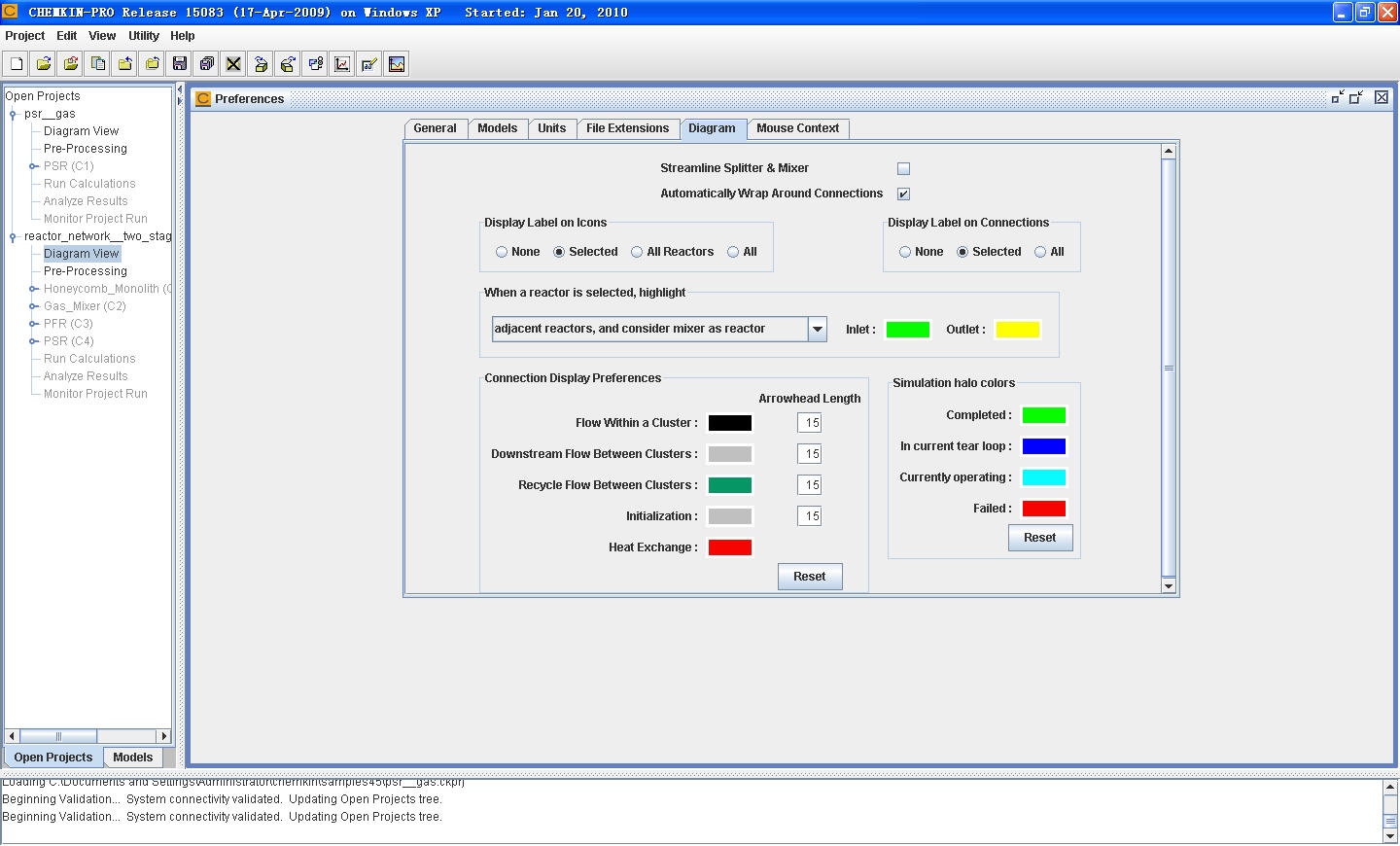The width and height of the screenshot is (1400, 846).
Task: Click the In current tear loop blue swatch
Action: (x=1044, y=446)
